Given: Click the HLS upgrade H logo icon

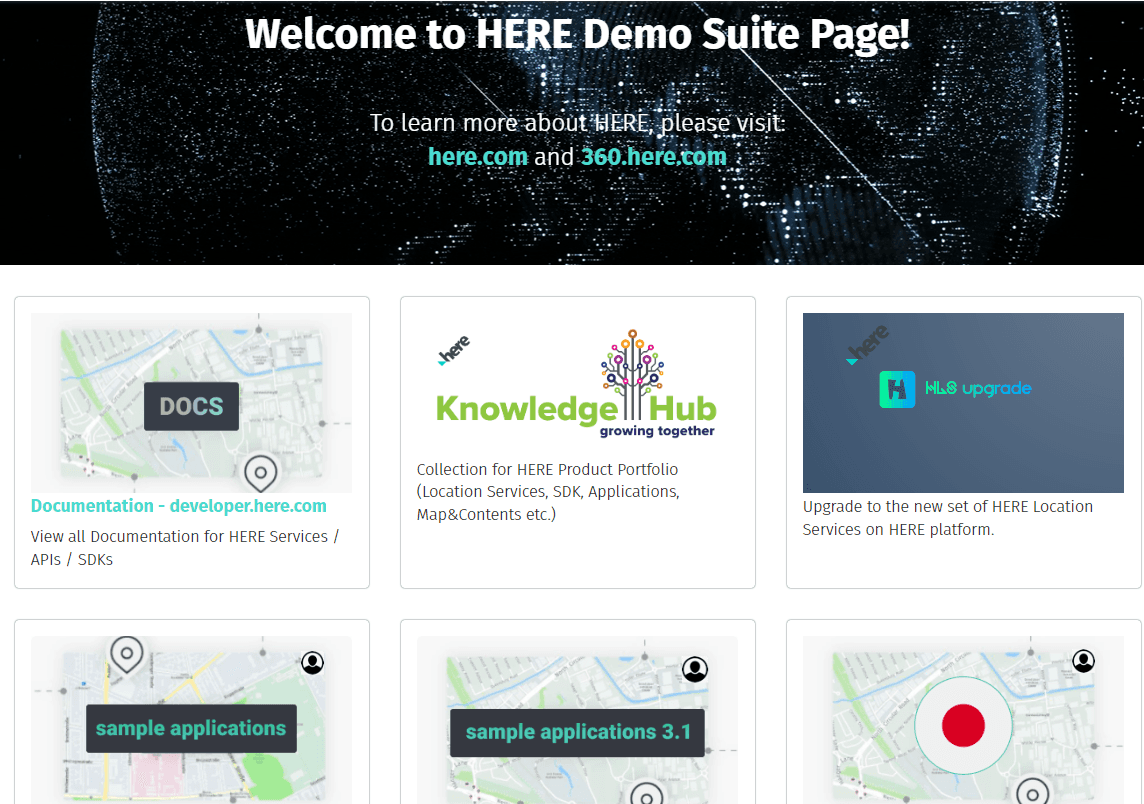Looking at the screenshot, I should (897, 389).
